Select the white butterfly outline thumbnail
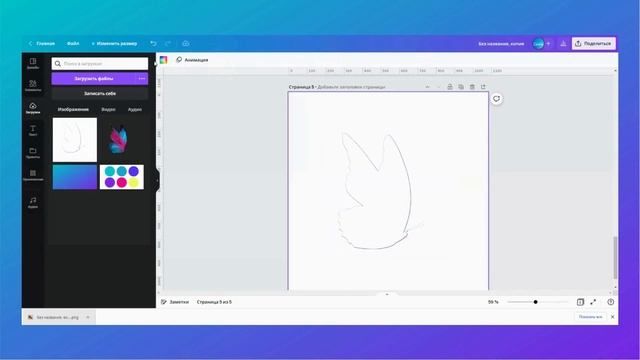640x360 pixels. click(x=75, y=140)
